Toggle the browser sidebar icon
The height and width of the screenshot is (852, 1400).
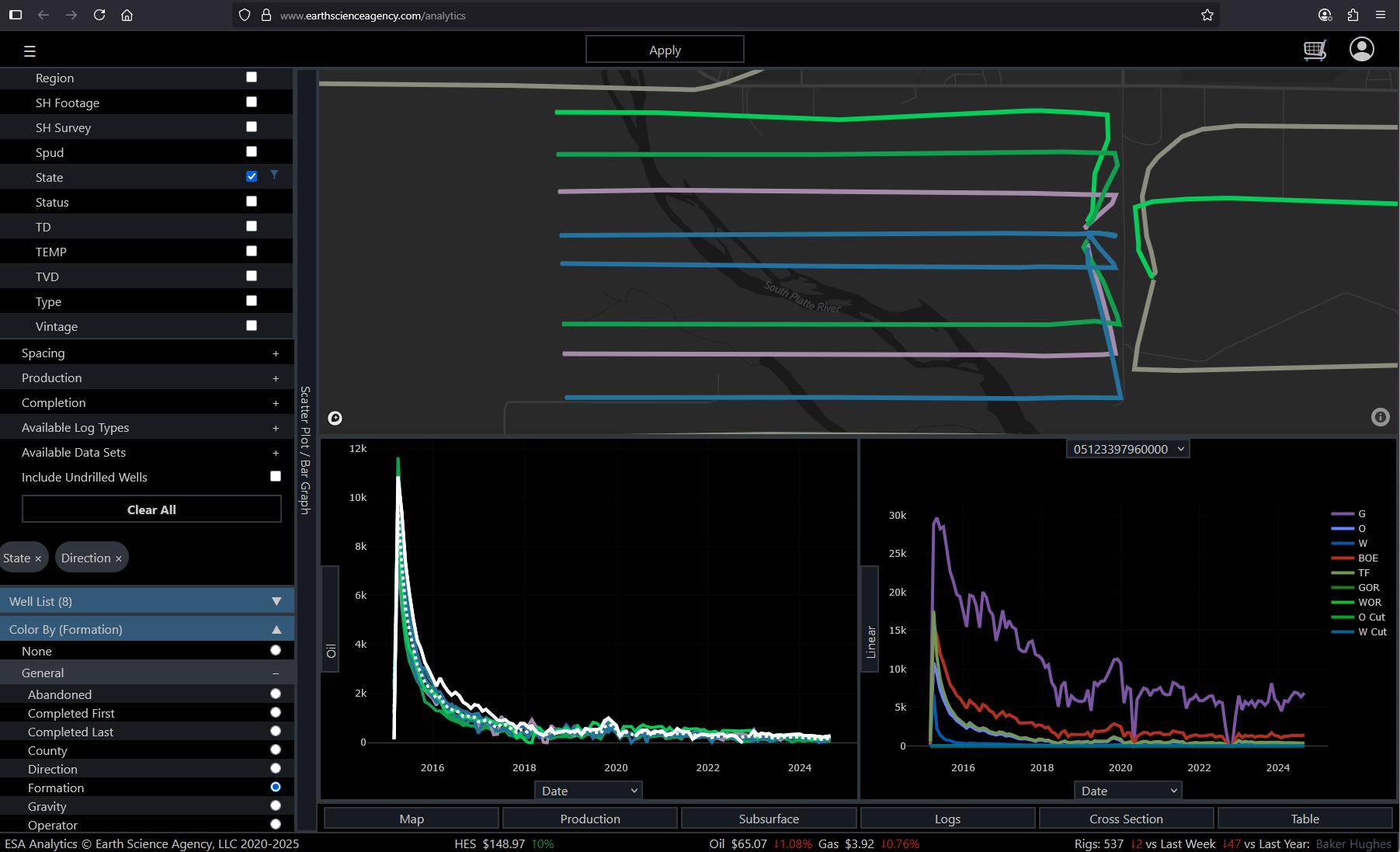[16, 15]
